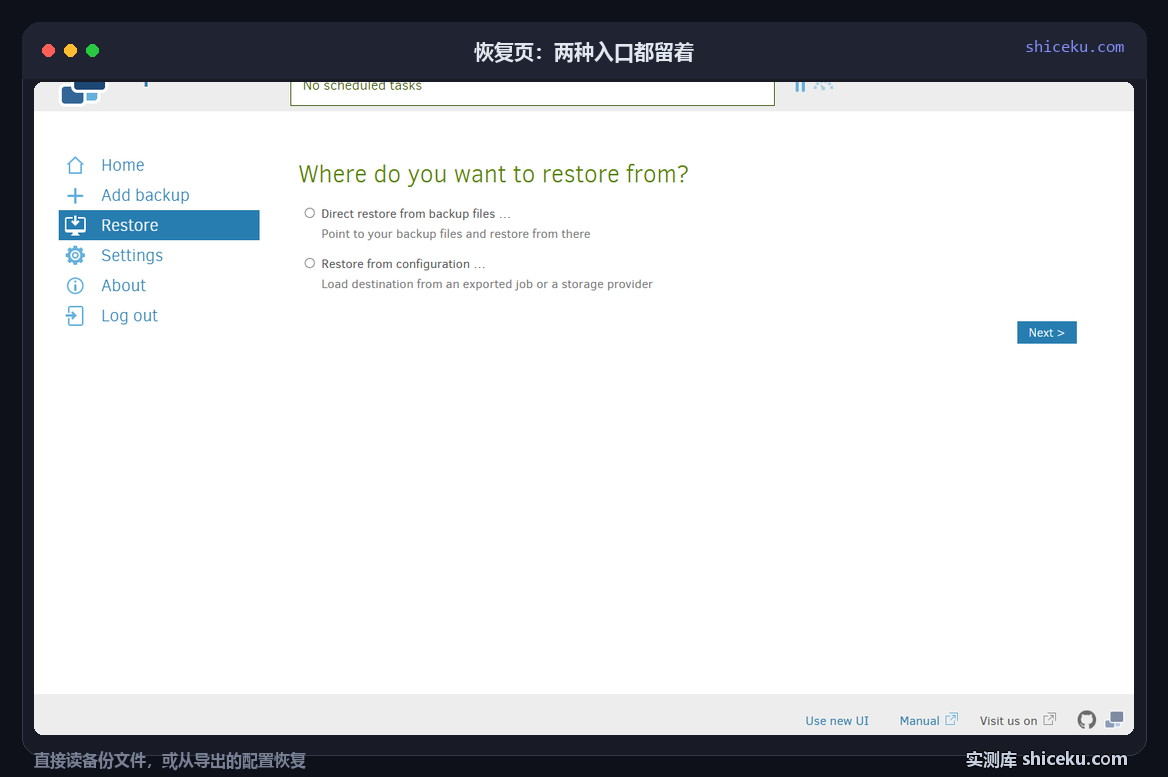Click the No scheduled tasks status box

pyautogui.click(x=532, y=92)
